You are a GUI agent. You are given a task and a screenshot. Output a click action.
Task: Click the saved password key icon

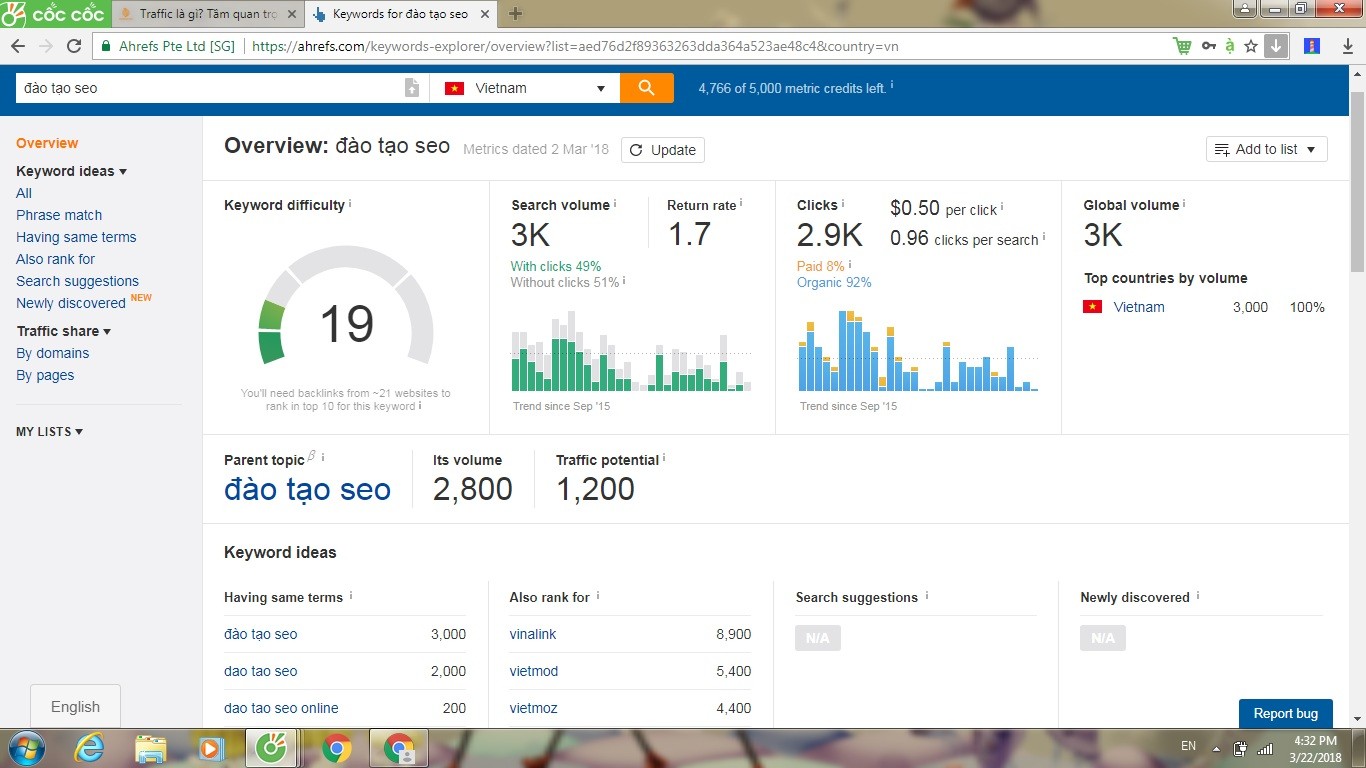coord(1208,46)
